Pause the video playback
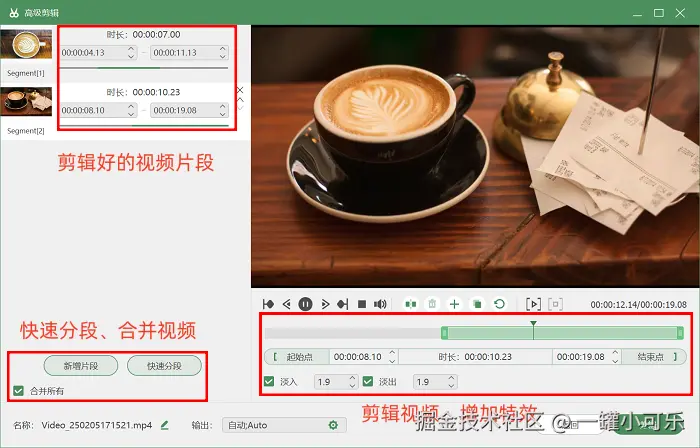The image size is (700, 448). click(x=305, y=304)
